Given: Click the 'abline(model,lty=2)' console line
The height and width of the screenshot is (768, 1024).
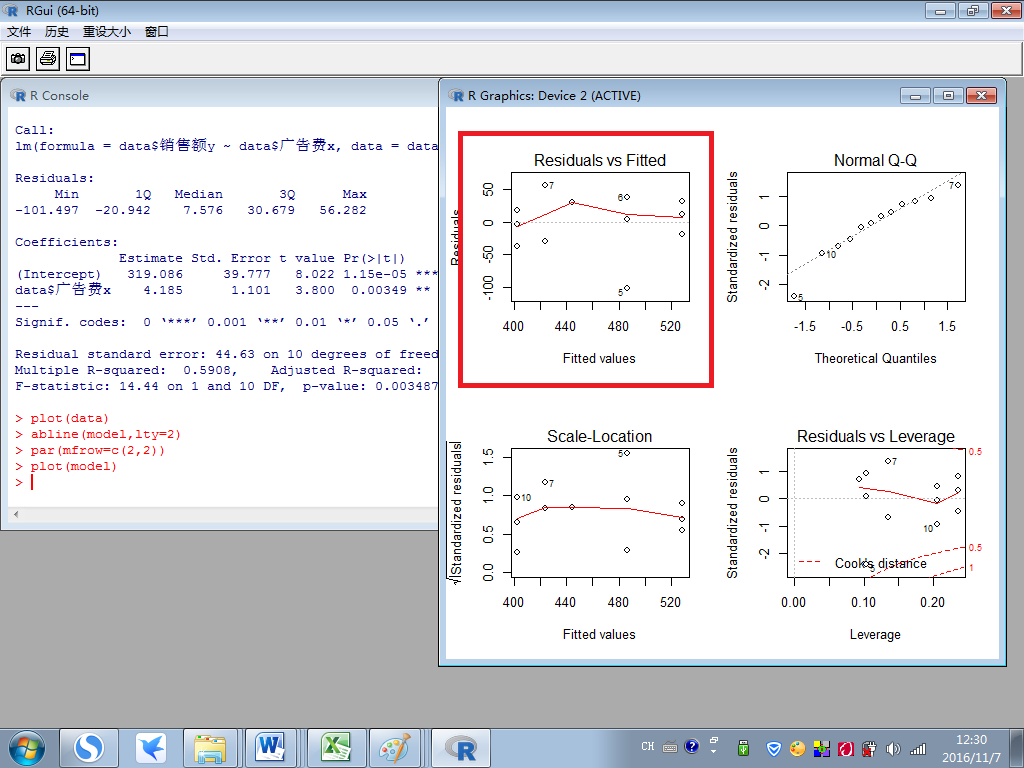Looking at the screenshot, I should [x=105, y=434].
